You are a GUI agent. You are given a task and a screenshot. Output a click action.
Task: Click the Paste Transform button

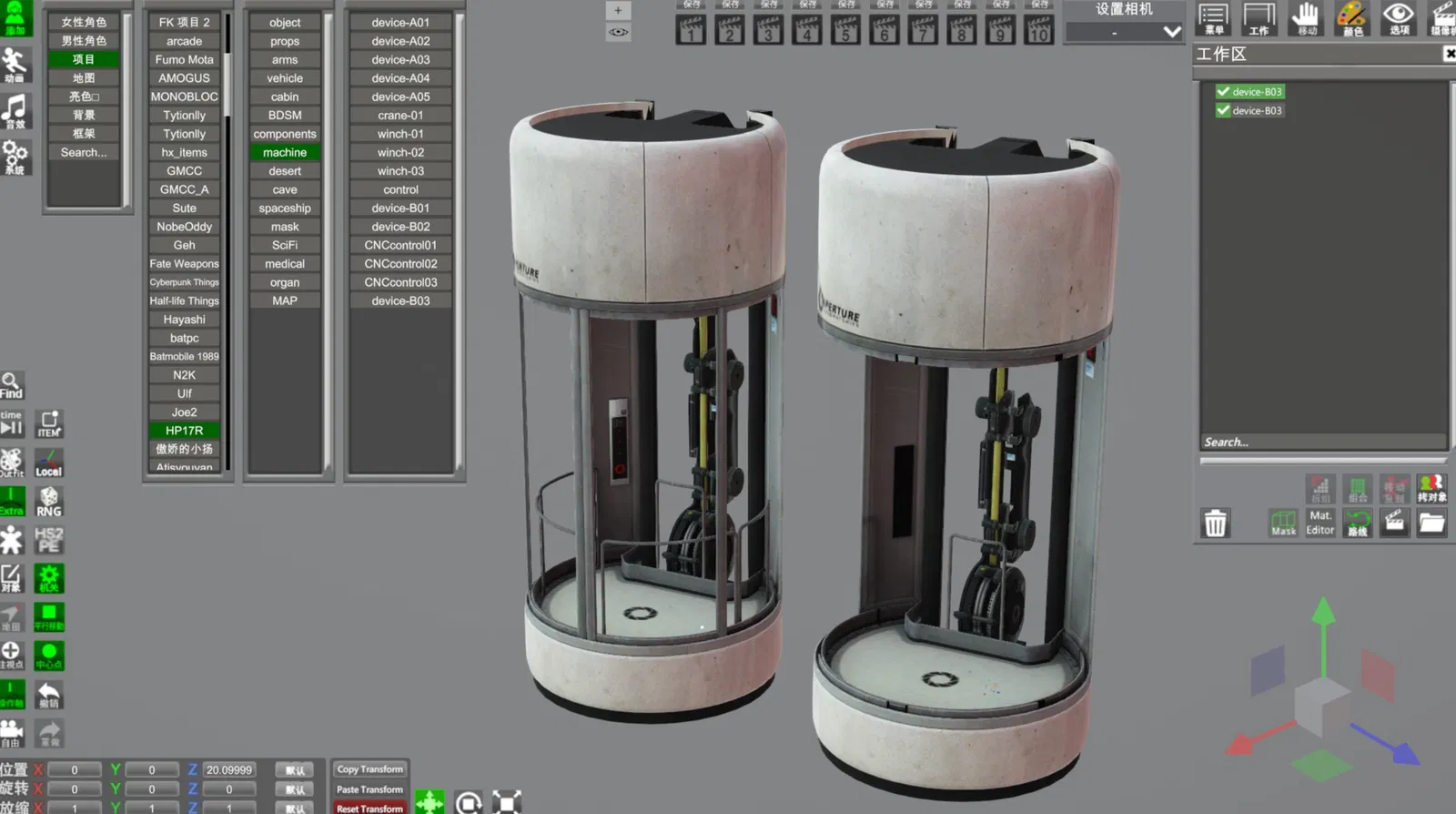369,789
